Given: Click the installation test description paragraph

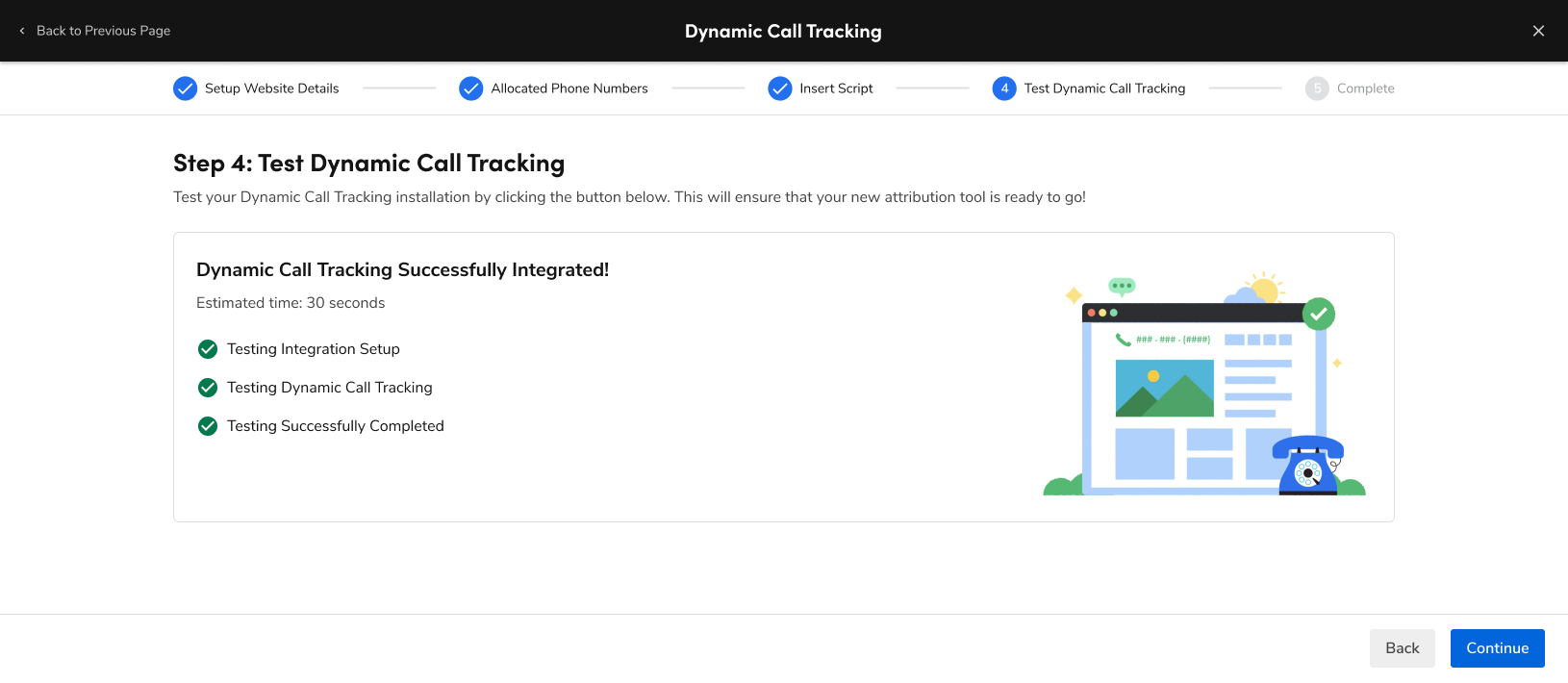Looking at the screenshot, I should point(629,197).
